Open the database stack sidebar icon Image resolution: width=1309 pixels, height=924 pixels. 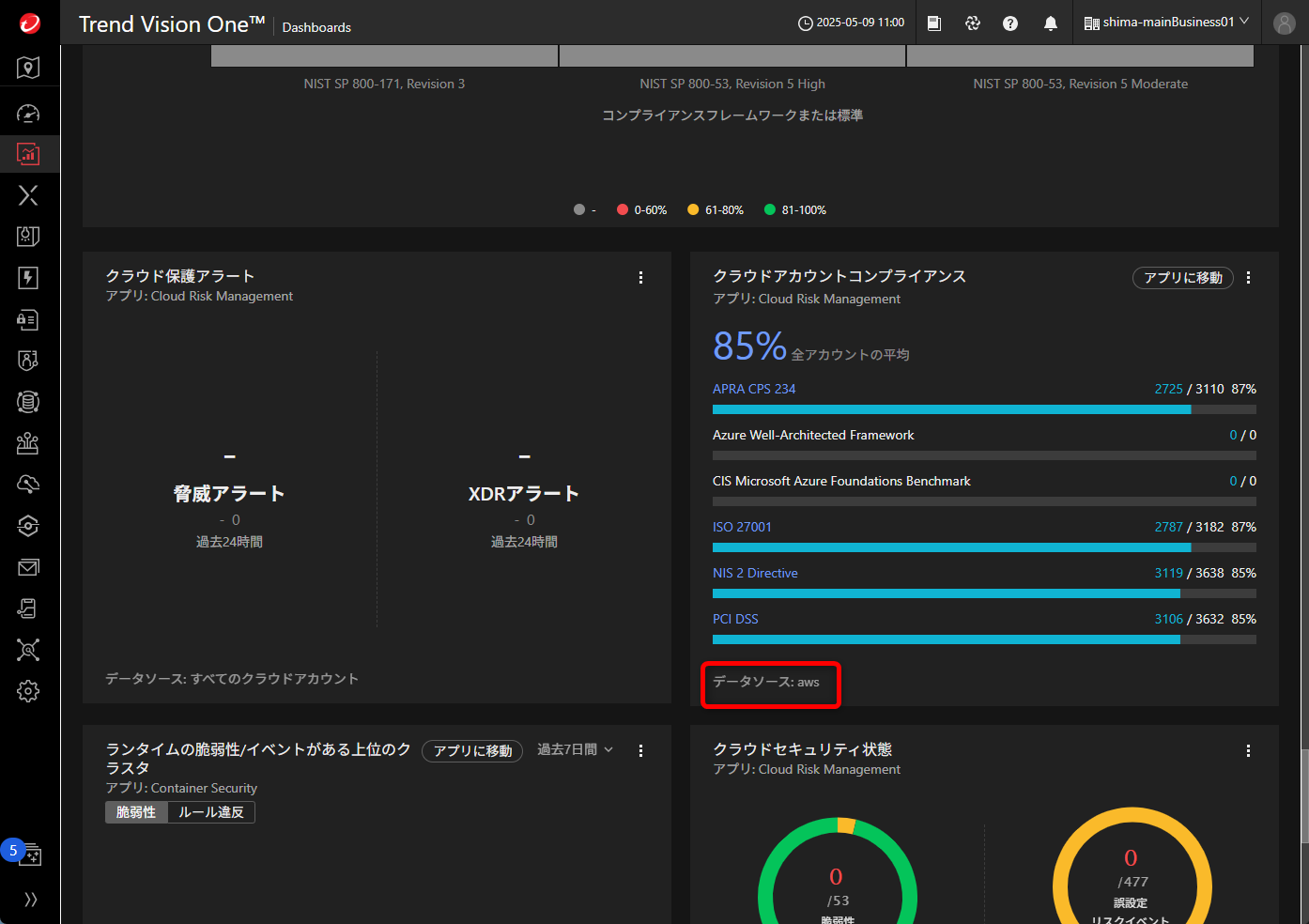click(x=28, y=402)
